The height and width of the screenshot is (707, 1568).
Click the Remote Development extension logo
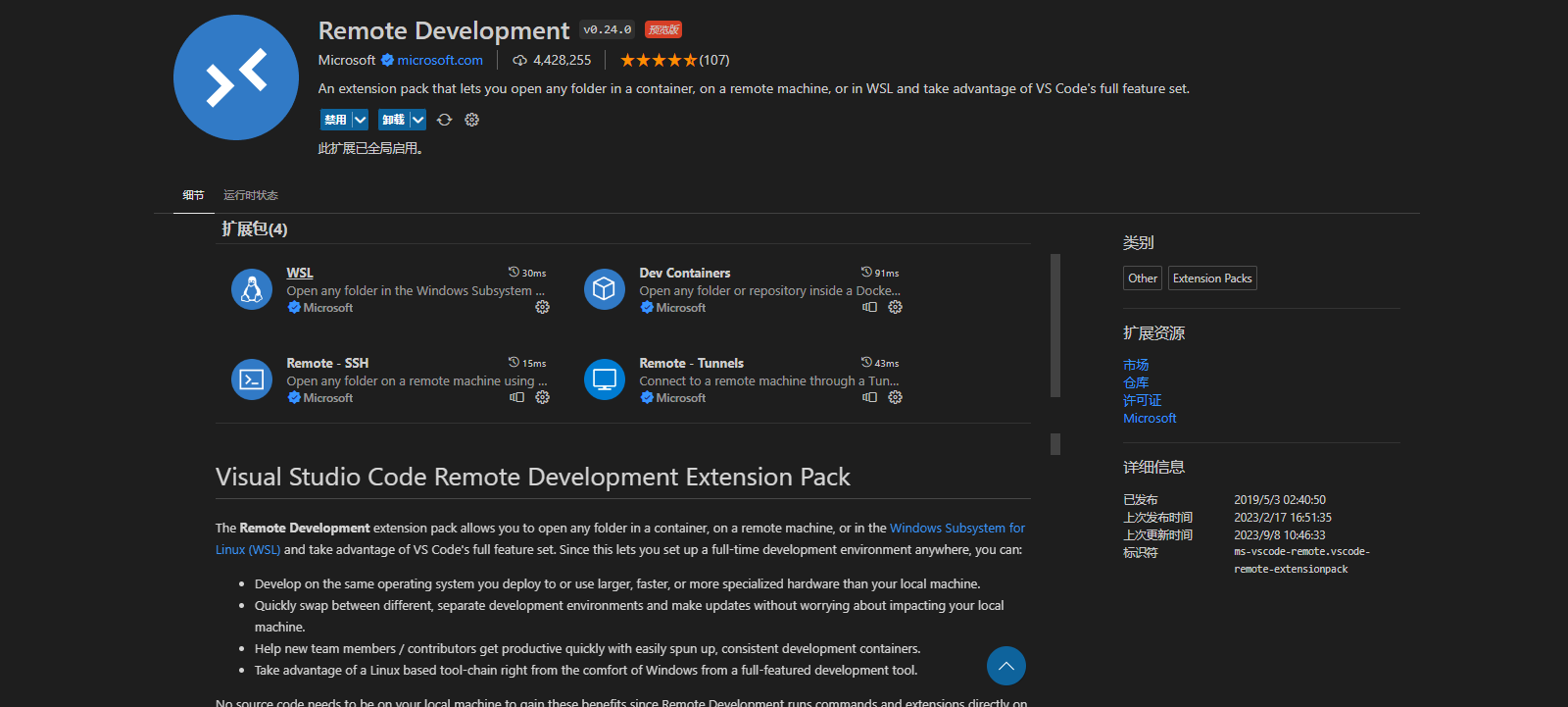[x=236, y=77]
